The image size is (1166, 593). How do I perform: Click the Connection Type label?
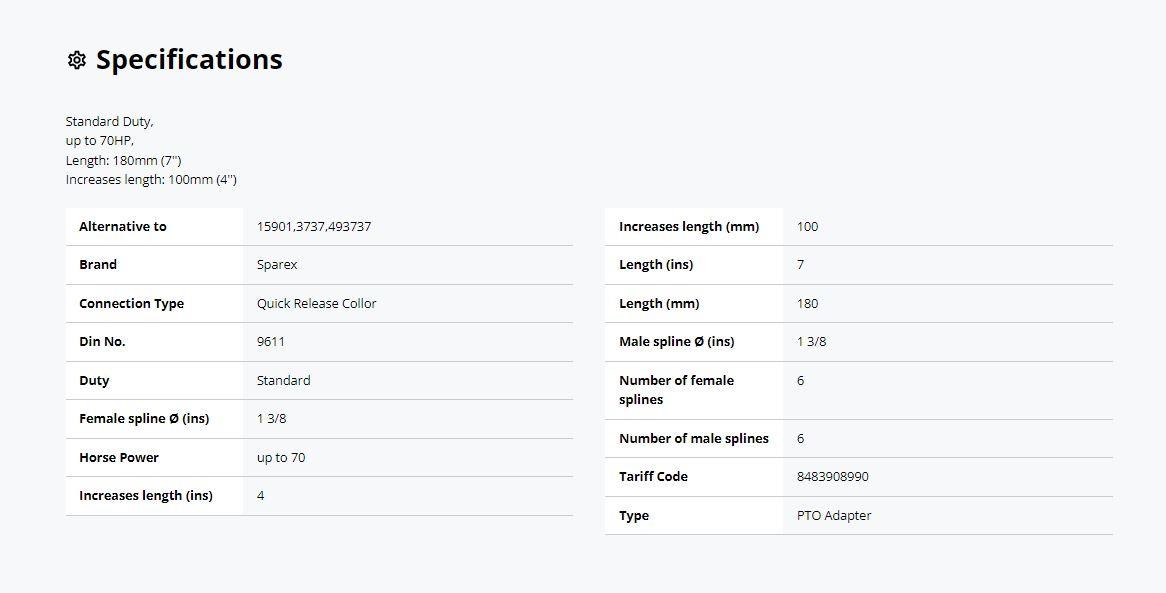[131, 304]
